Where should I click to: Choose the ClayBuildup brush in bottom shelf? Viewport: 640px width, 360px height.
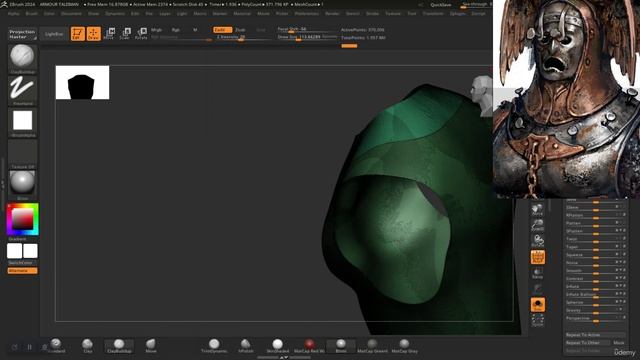[119, 345]
